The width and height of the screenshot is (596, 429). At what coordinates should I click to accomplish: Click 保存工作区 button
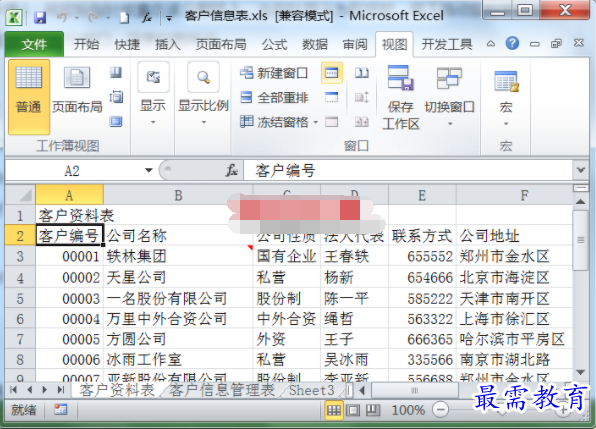tap(401, 97)
